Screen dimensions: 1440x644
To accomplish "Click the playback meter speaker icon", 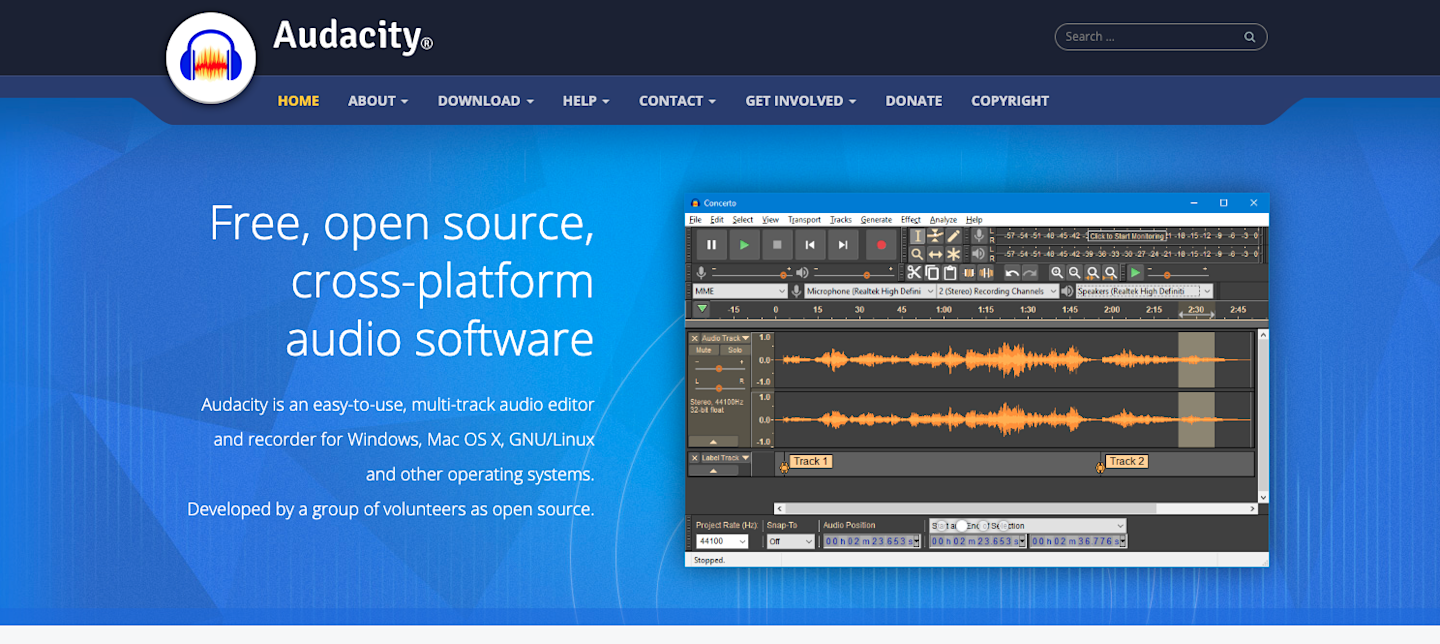I will click(x=979, y=254).
